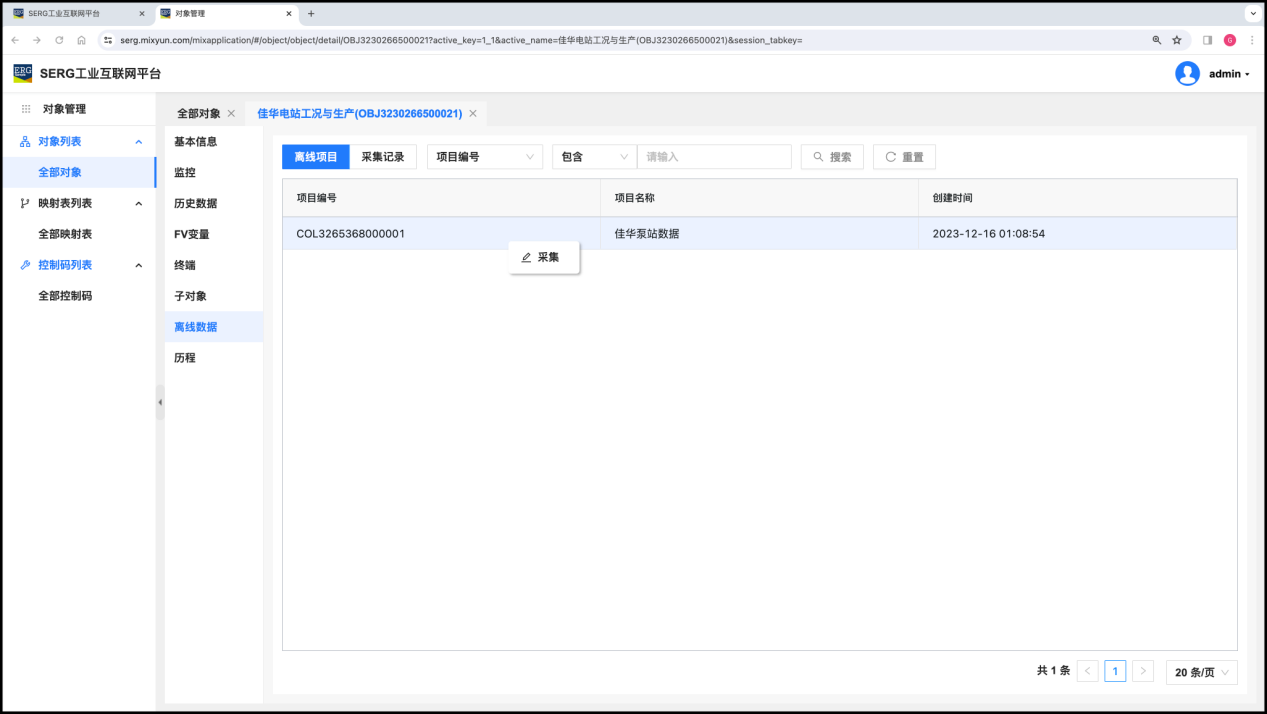The image size is (1267, 714).
Task: Click the 请输入 search input field
Action: coord(714,157)
